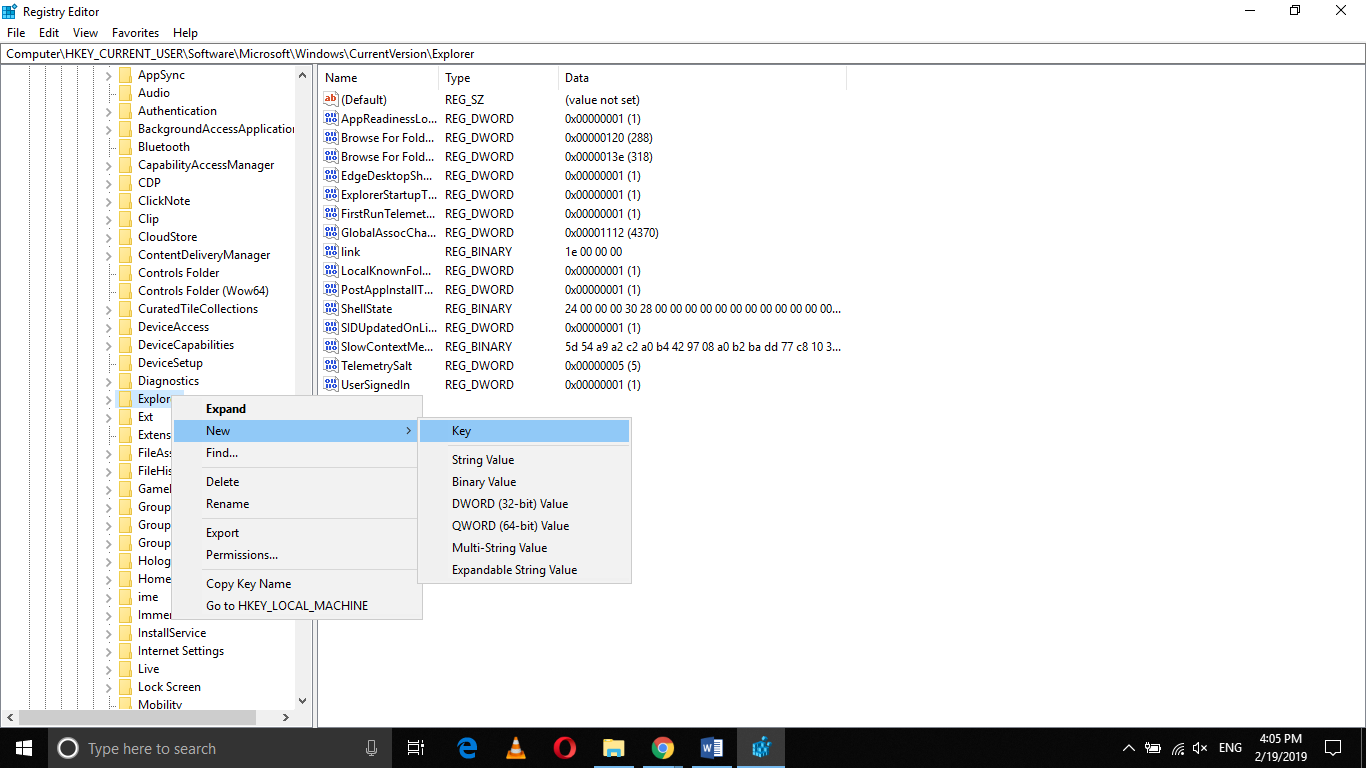Screen dimensions: 1366x768
Task: Select the CuratedTileCollections key
Action: 198,309
